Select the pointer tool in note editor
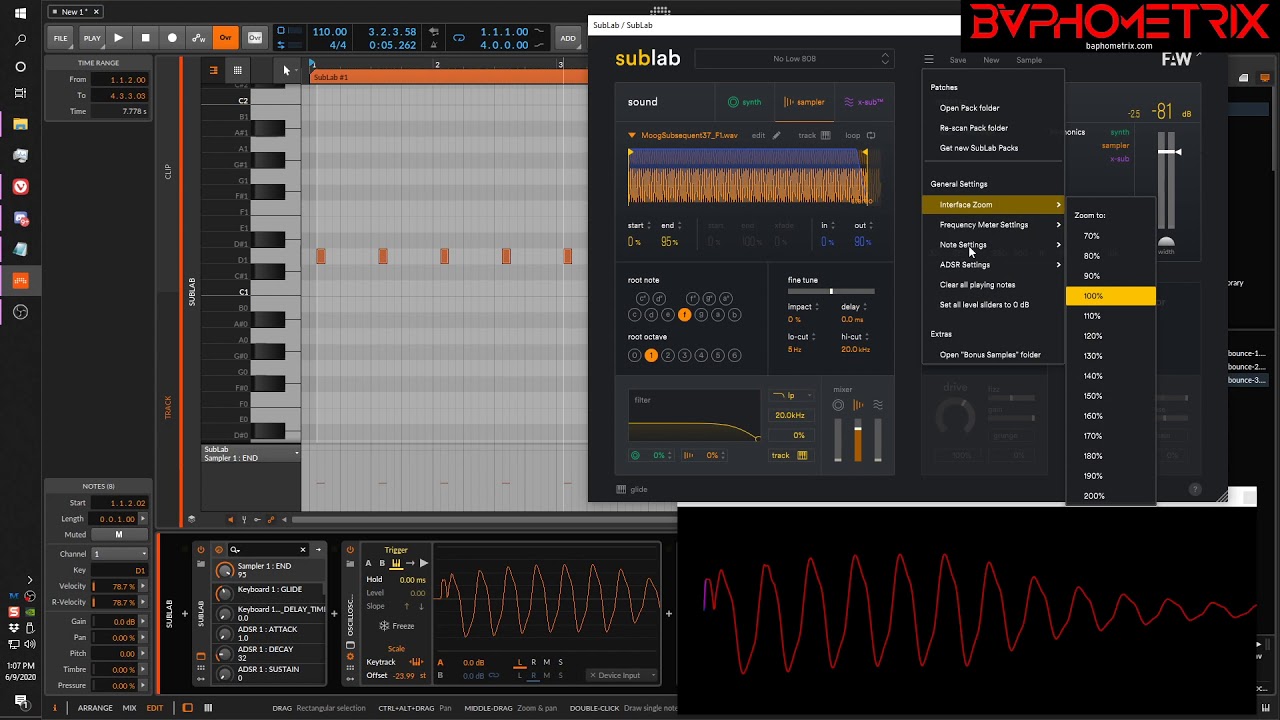 (x=286, y=70)
